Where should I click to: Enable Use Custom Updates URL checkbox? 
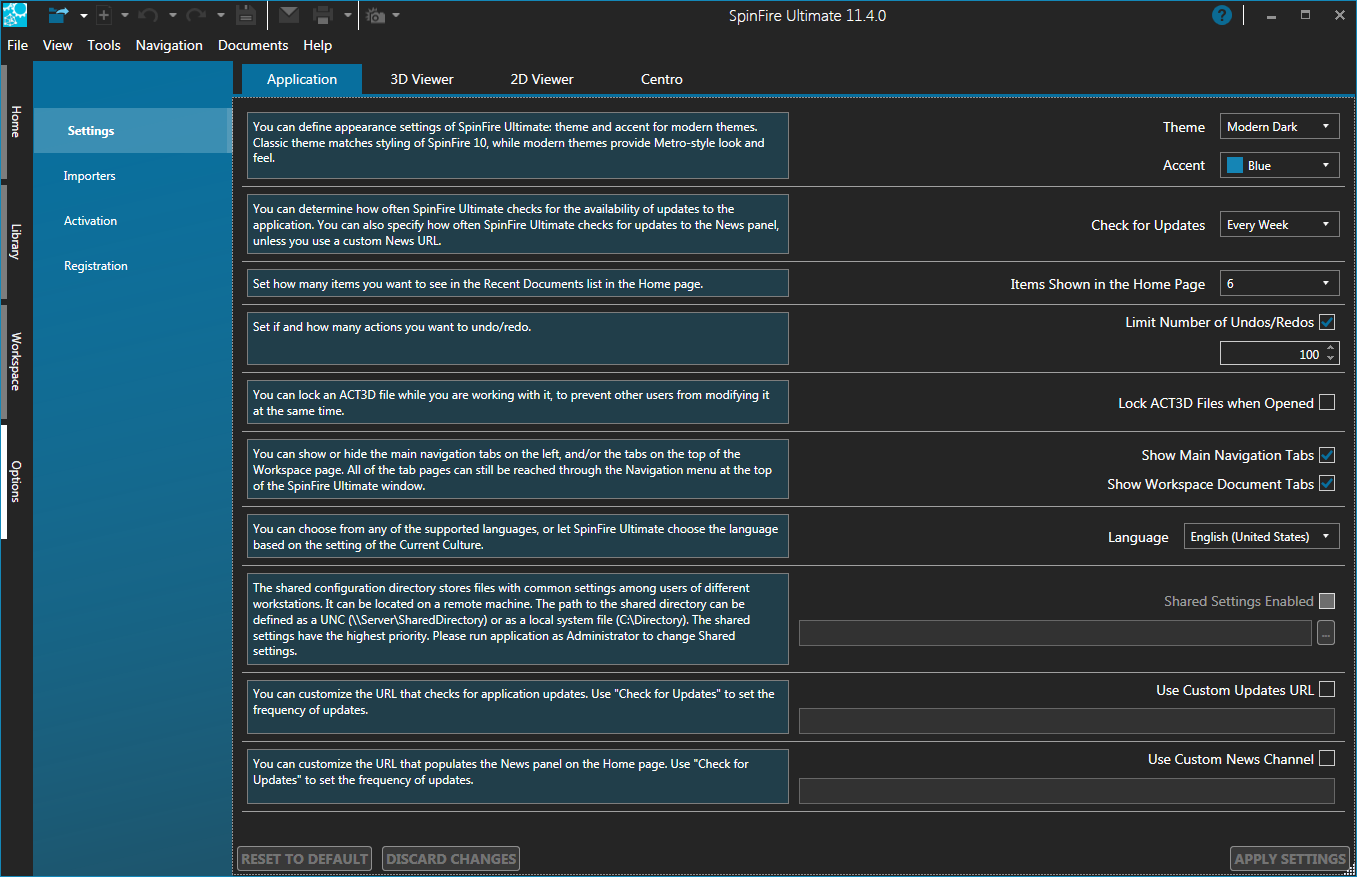click(x=1327, y=689)
